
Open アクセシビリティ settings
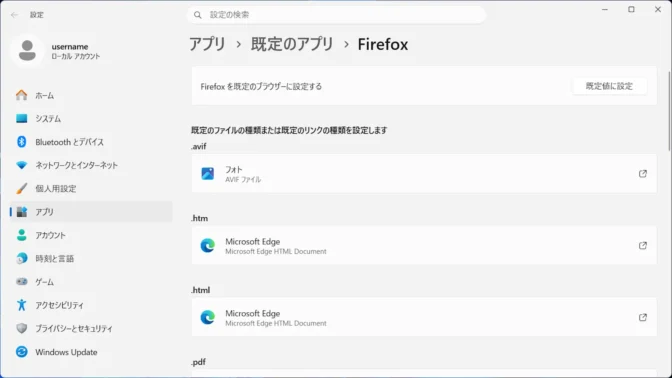tap(91, 305)
